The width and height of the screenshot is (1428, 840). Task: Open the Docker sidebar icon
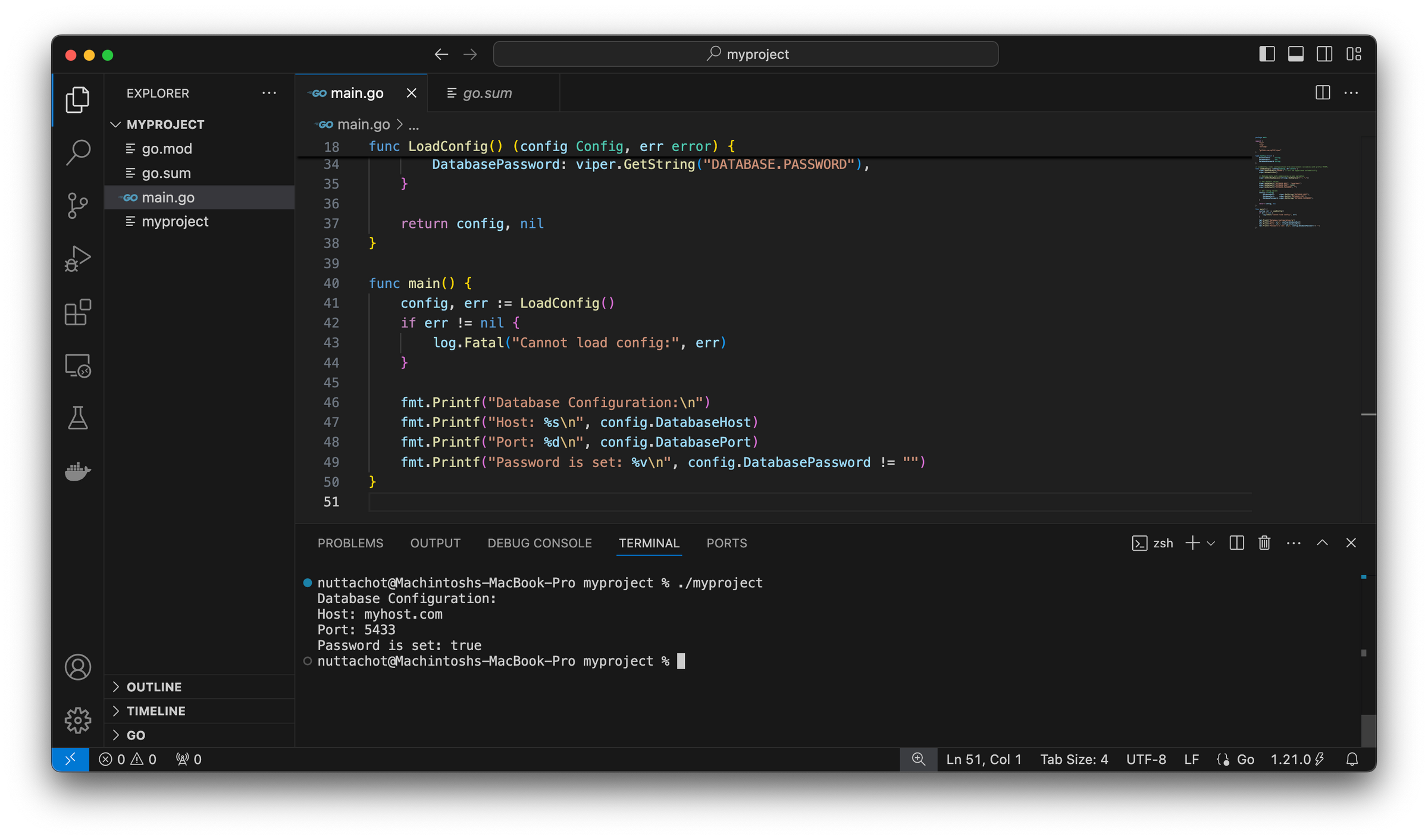[x=78, y=471]
